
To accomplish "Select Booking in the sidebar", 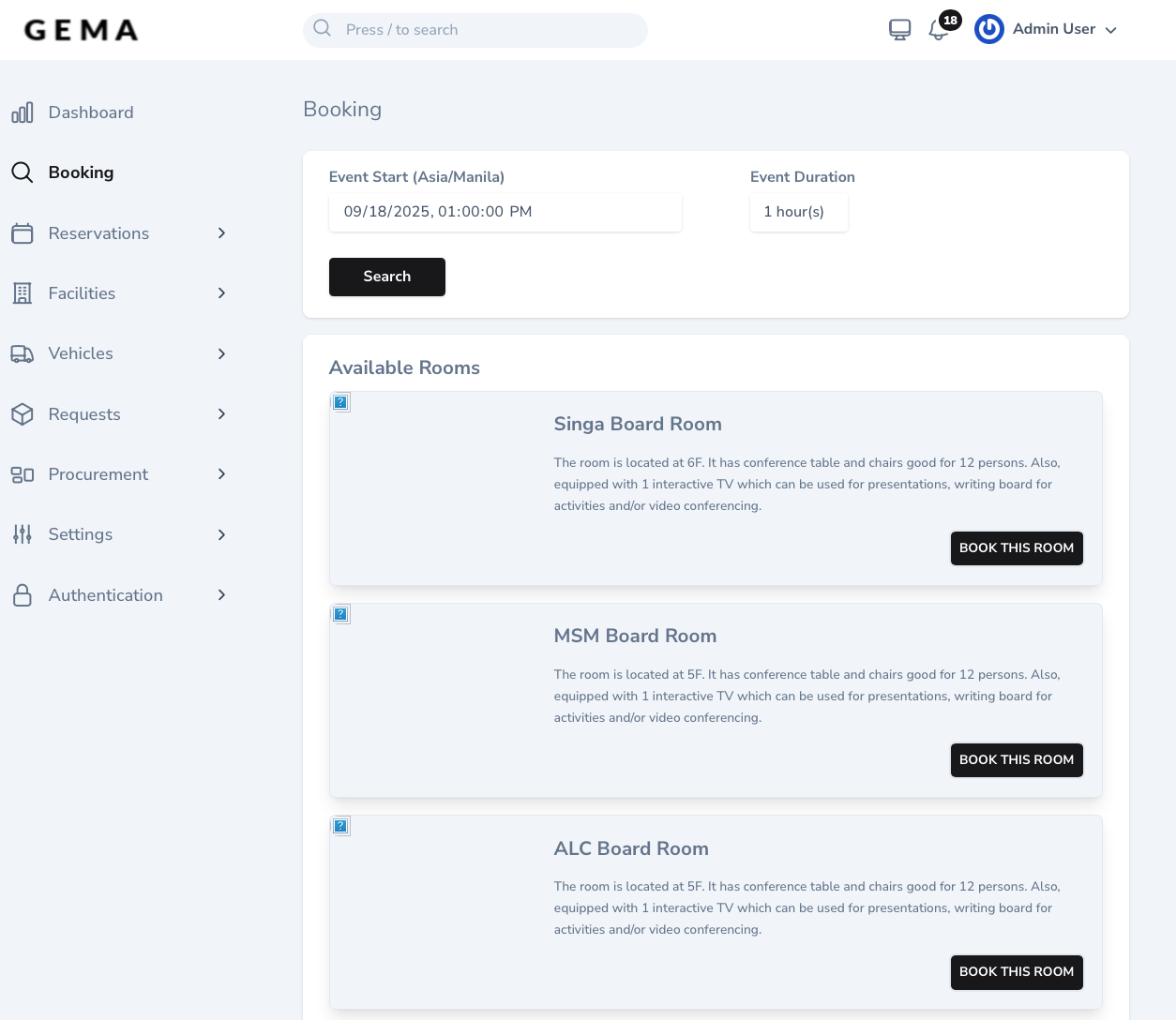I will (81, 172).
